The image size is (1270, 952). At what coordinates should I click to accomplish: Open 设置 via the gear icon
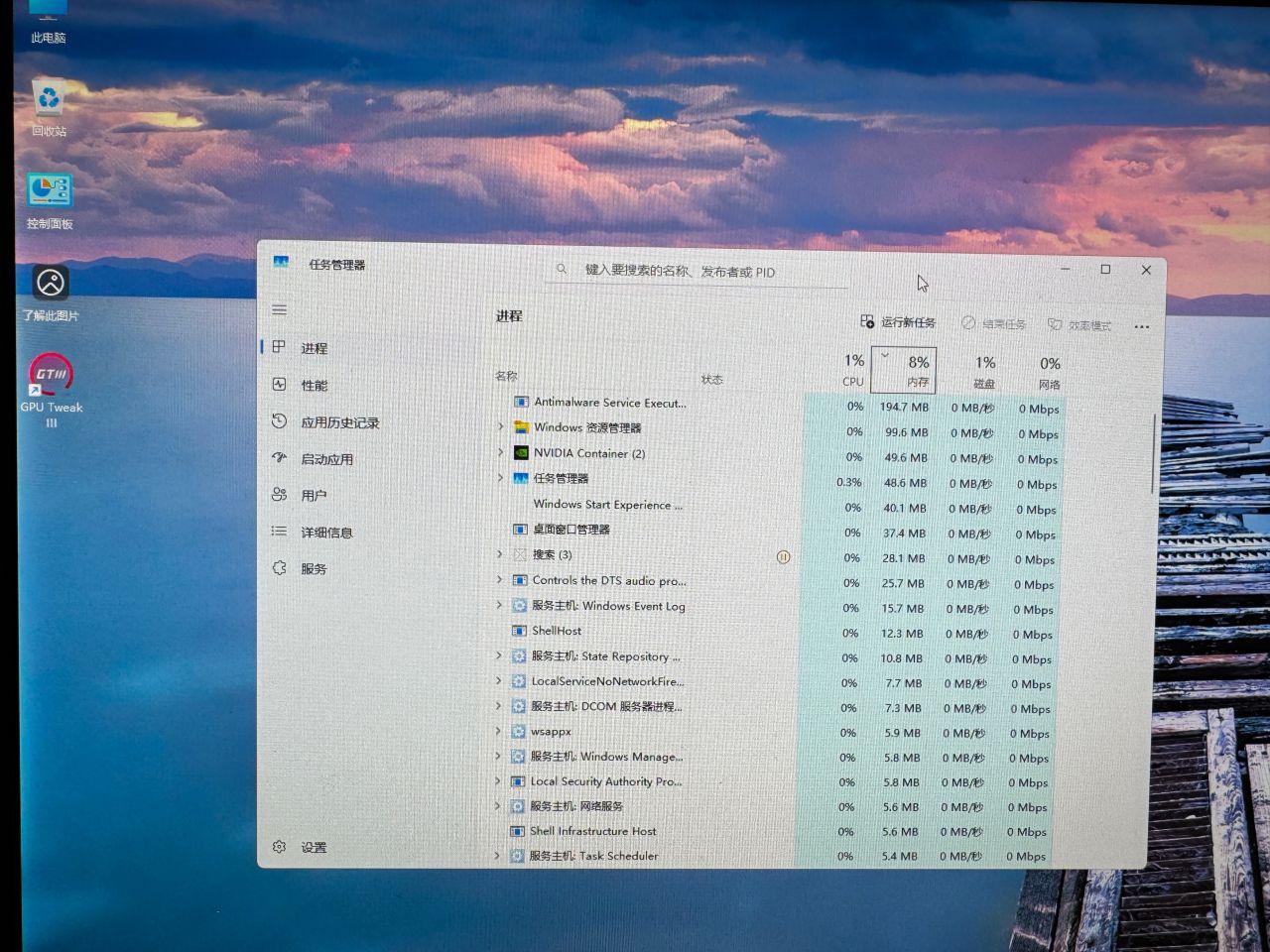coord(280,847)
